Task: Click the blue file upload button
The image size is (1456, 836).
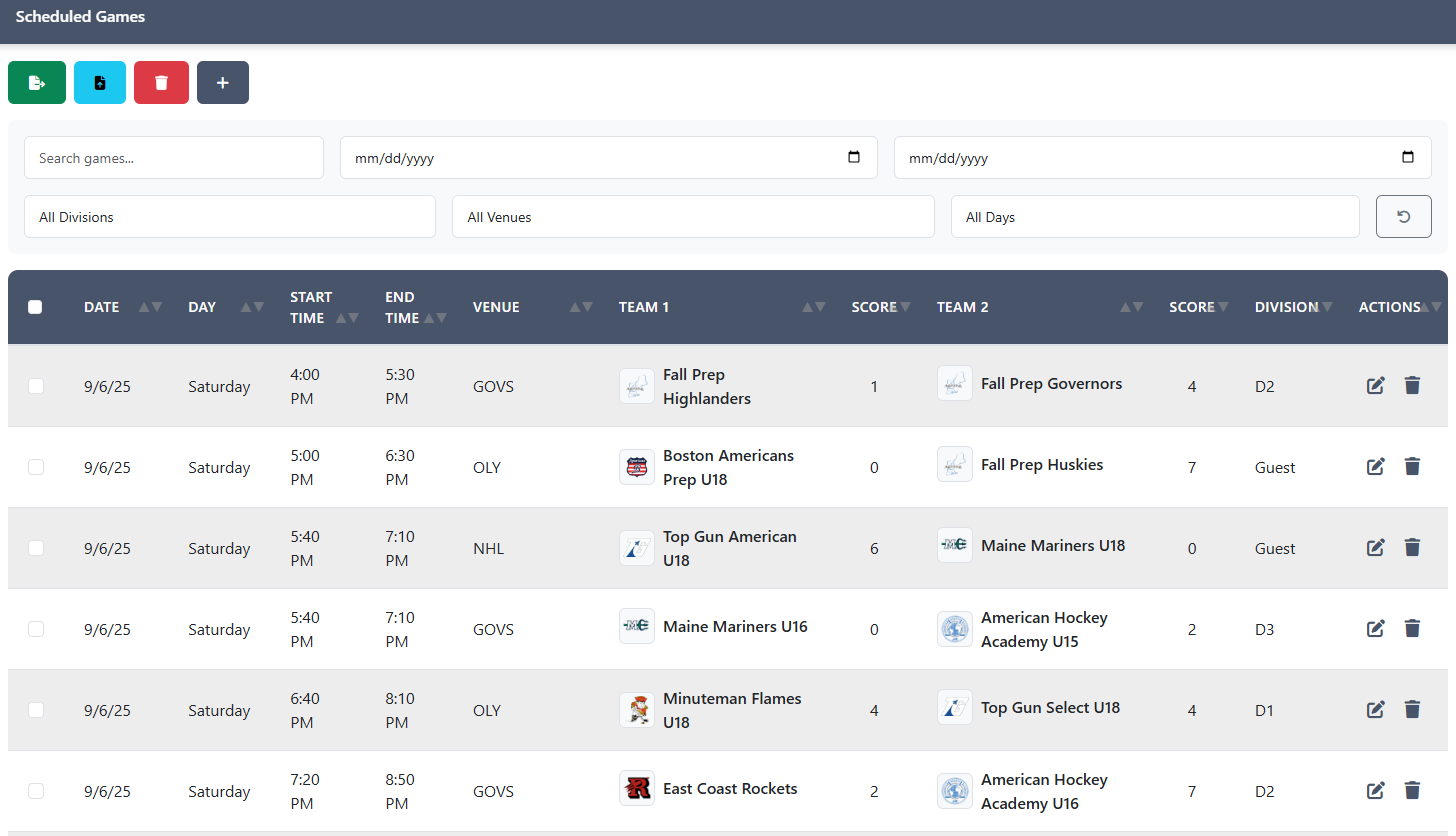Action: click(100, 83)
